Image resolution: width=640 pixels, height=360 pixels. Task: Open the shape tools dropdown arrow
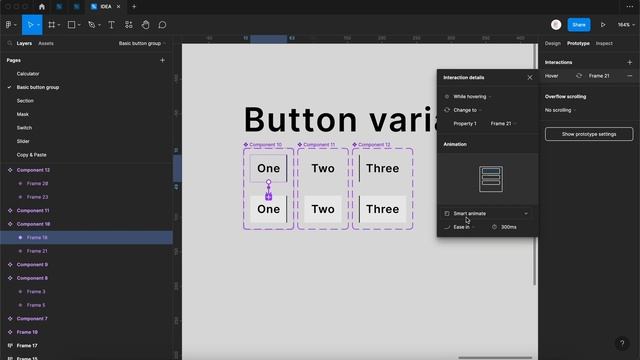[x=79, y=25]
